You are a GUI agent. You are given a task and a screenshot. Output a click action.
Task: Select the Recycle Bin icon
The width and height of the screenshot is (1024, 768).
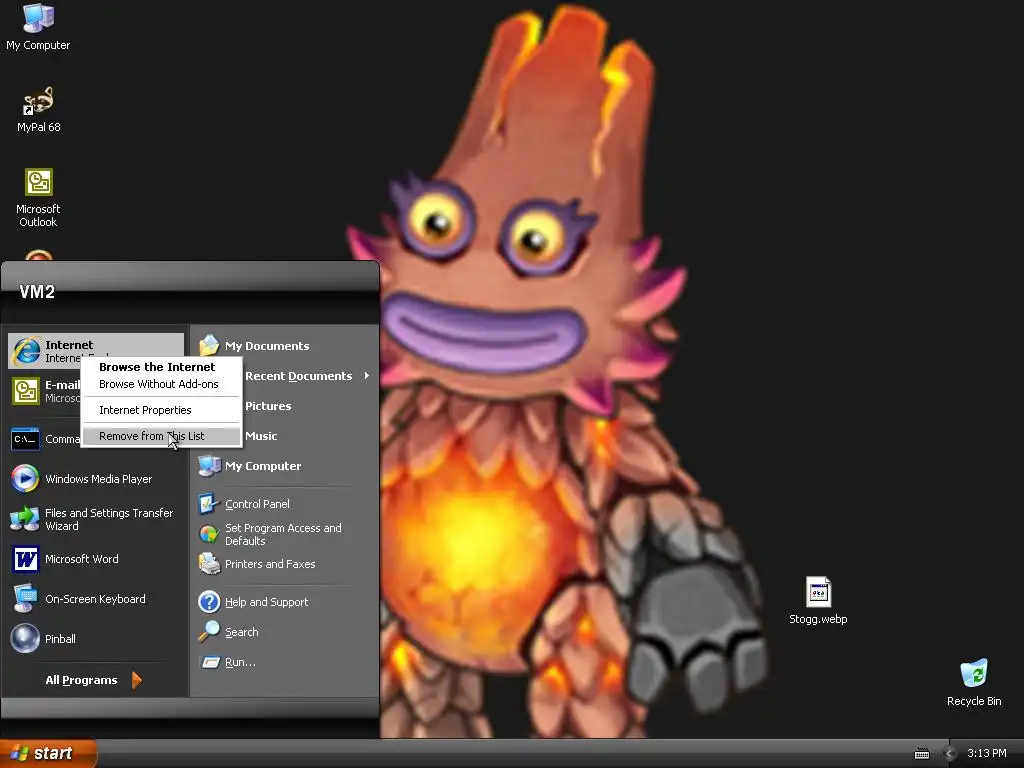974,683
